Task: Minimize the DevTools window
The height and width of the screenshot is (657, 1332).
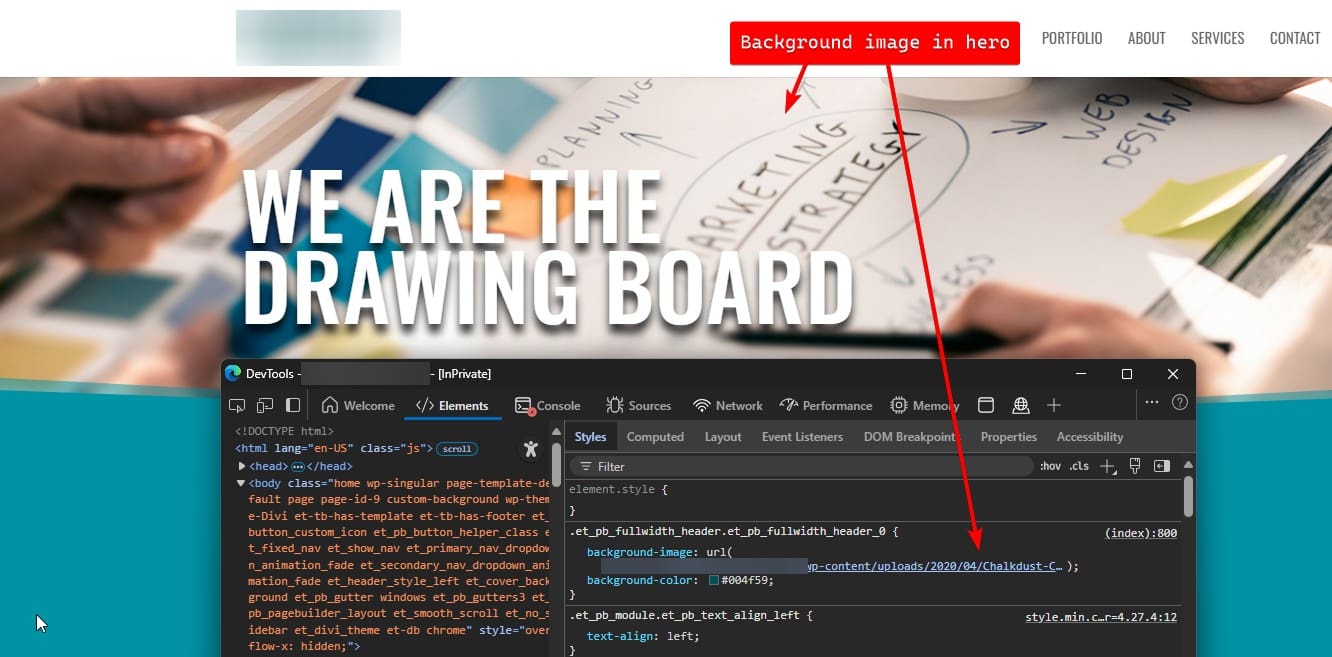Action: pos(1081,374)
